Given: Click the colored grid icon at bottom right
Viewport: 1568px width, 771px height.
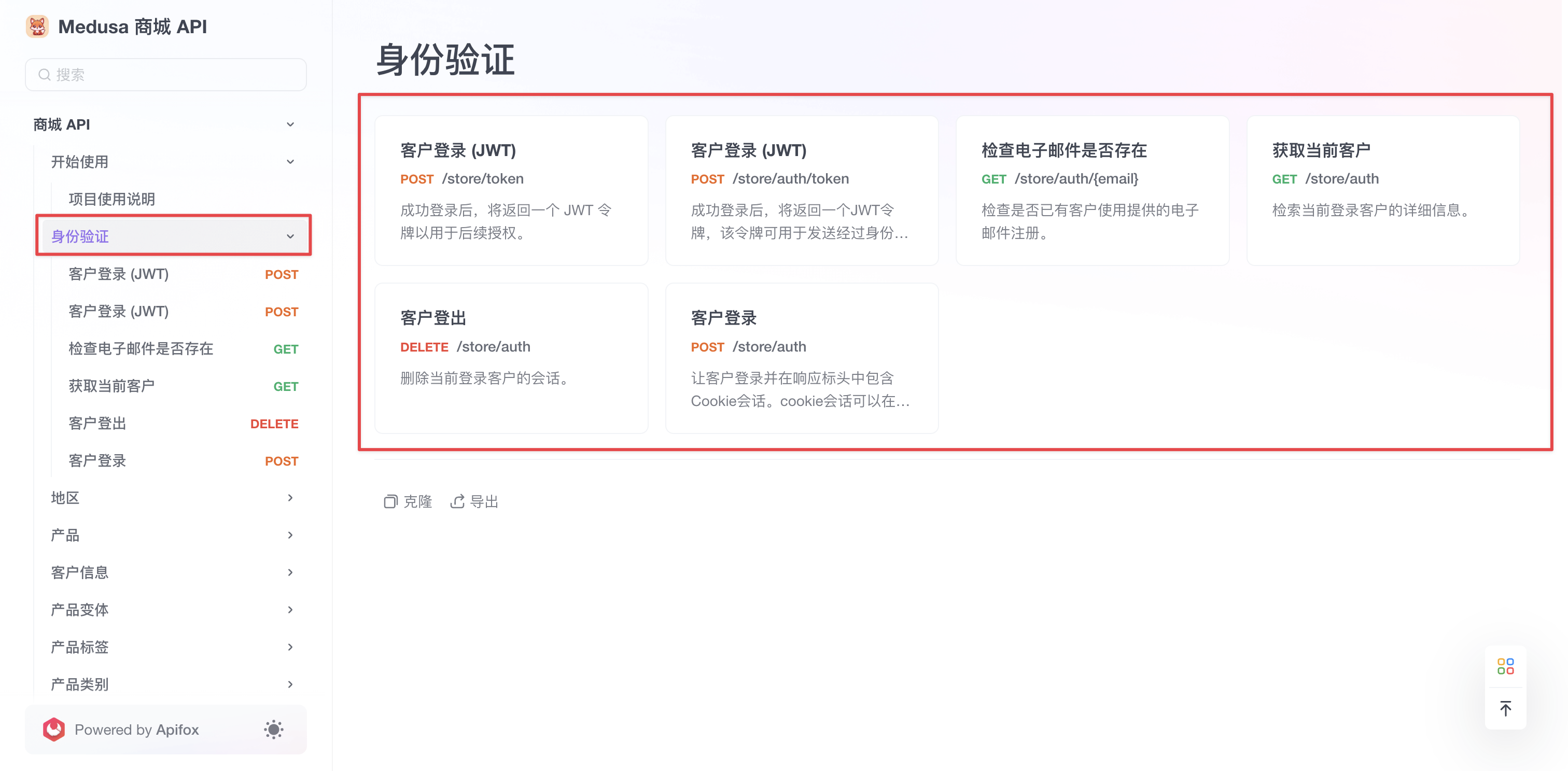Looking at the screenshot, I should pos(1505,666).
